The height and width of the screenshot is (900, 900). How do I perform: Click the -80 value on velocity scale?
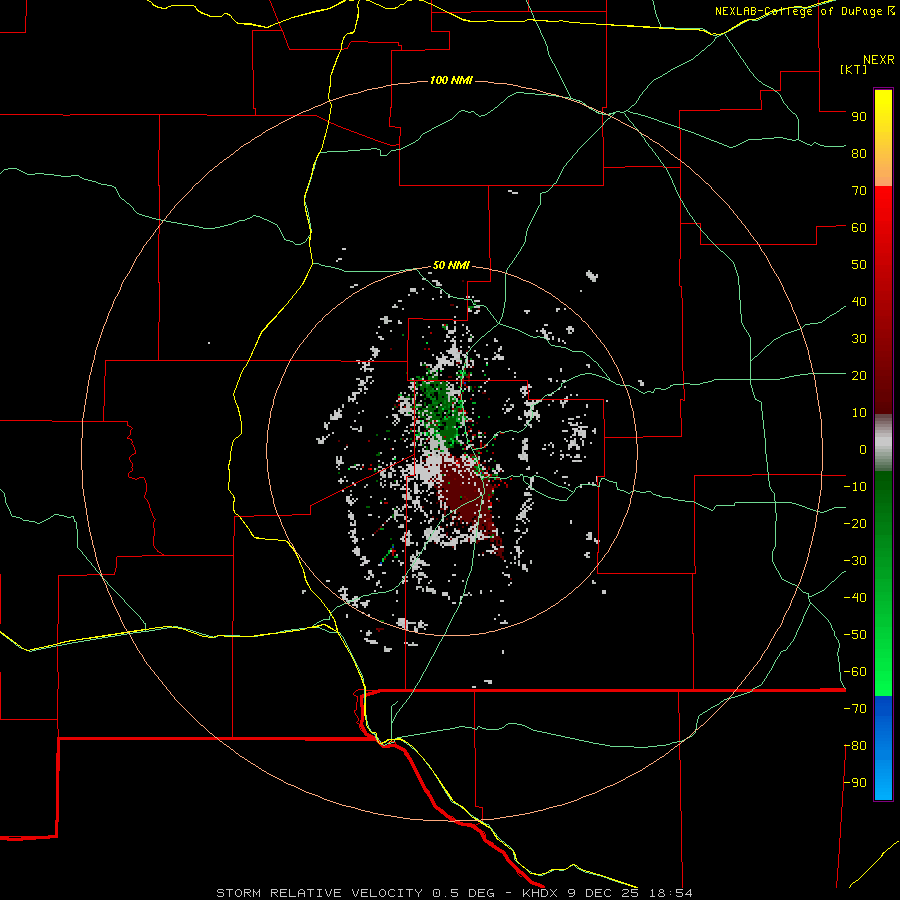coord(855,746)
